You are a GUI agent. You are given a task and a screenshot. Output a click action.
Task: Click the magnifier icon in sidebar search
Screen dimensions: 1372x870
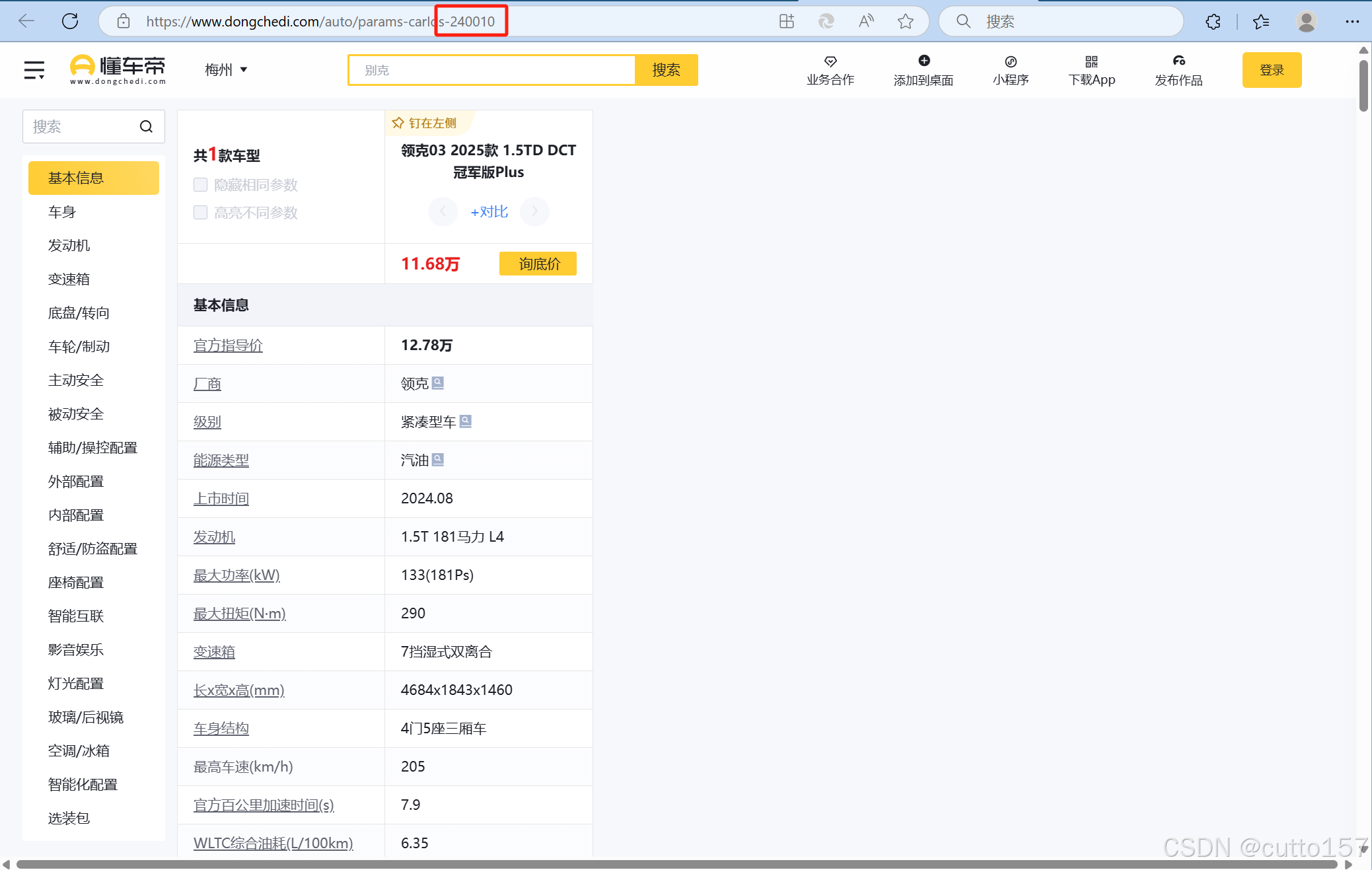point(146,127)
